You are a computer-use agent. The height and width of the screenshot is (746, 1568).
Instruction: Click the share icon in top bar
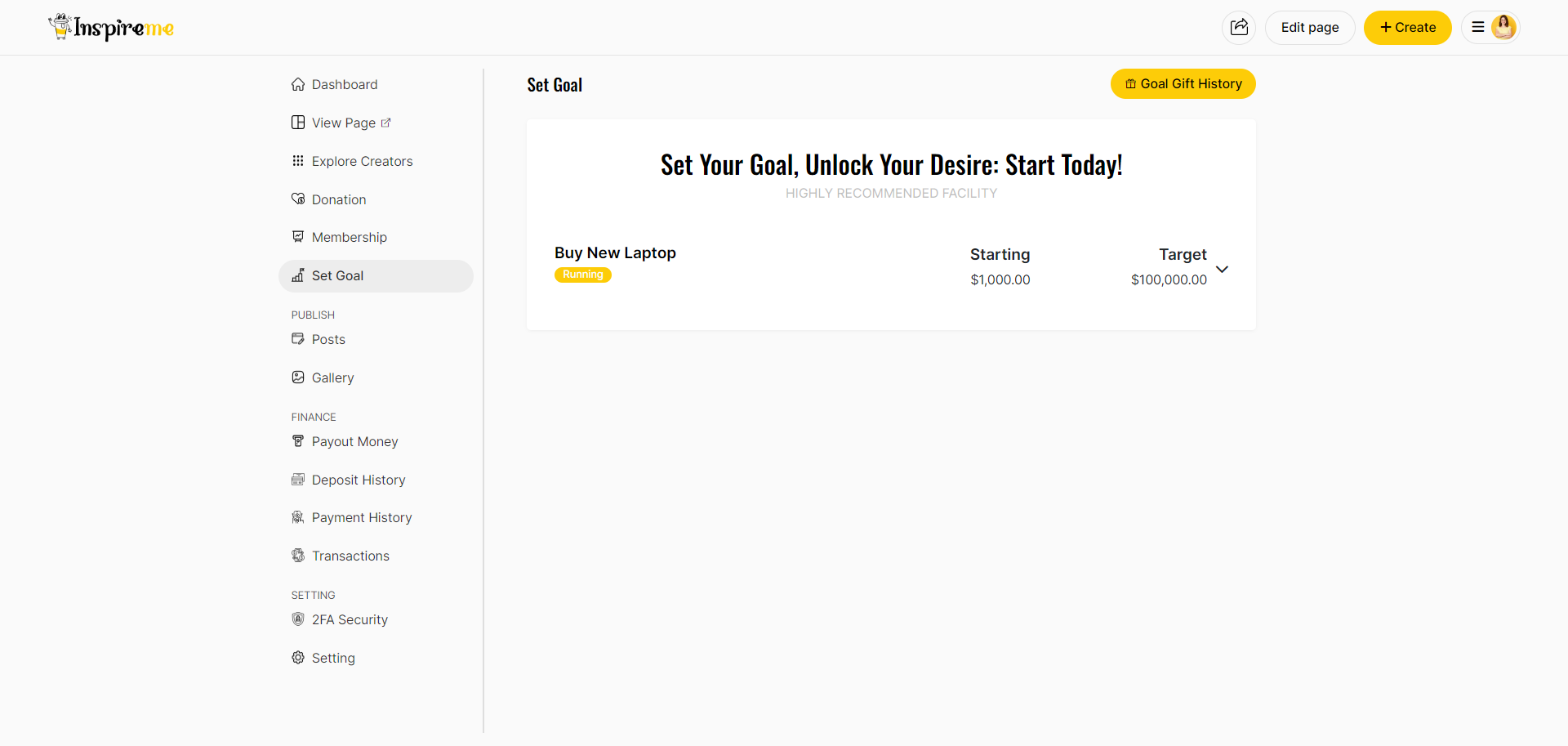point(1239,27)
